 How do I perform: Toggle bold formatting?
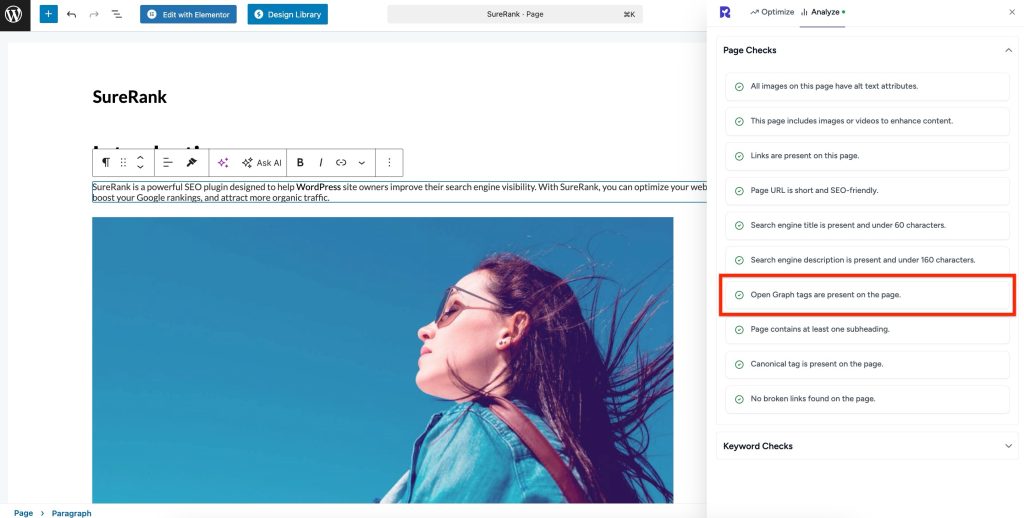300,162
